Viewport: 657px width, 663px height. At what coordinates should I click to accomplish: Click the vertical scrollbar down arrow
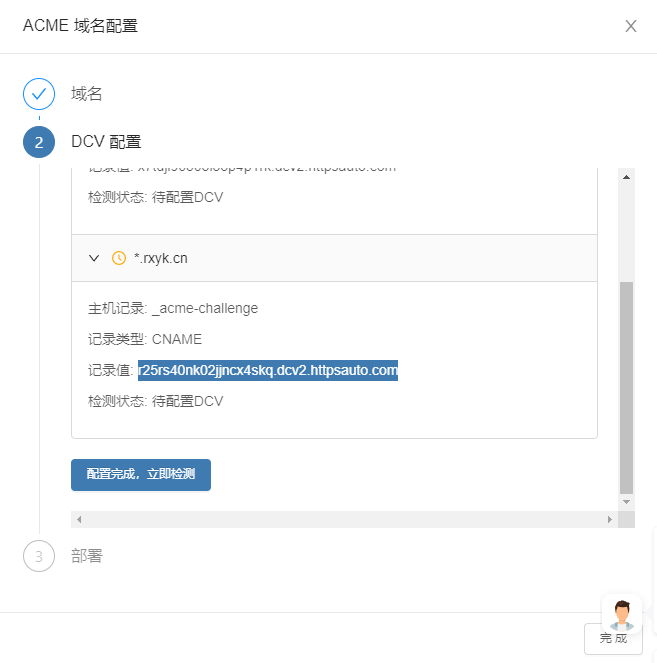coord(627,502)
